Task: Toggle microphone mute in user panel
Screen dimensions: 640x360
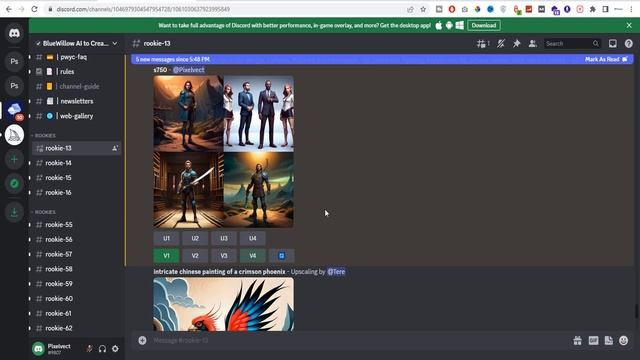Action: pyautogui.click(x=89, y=349)
